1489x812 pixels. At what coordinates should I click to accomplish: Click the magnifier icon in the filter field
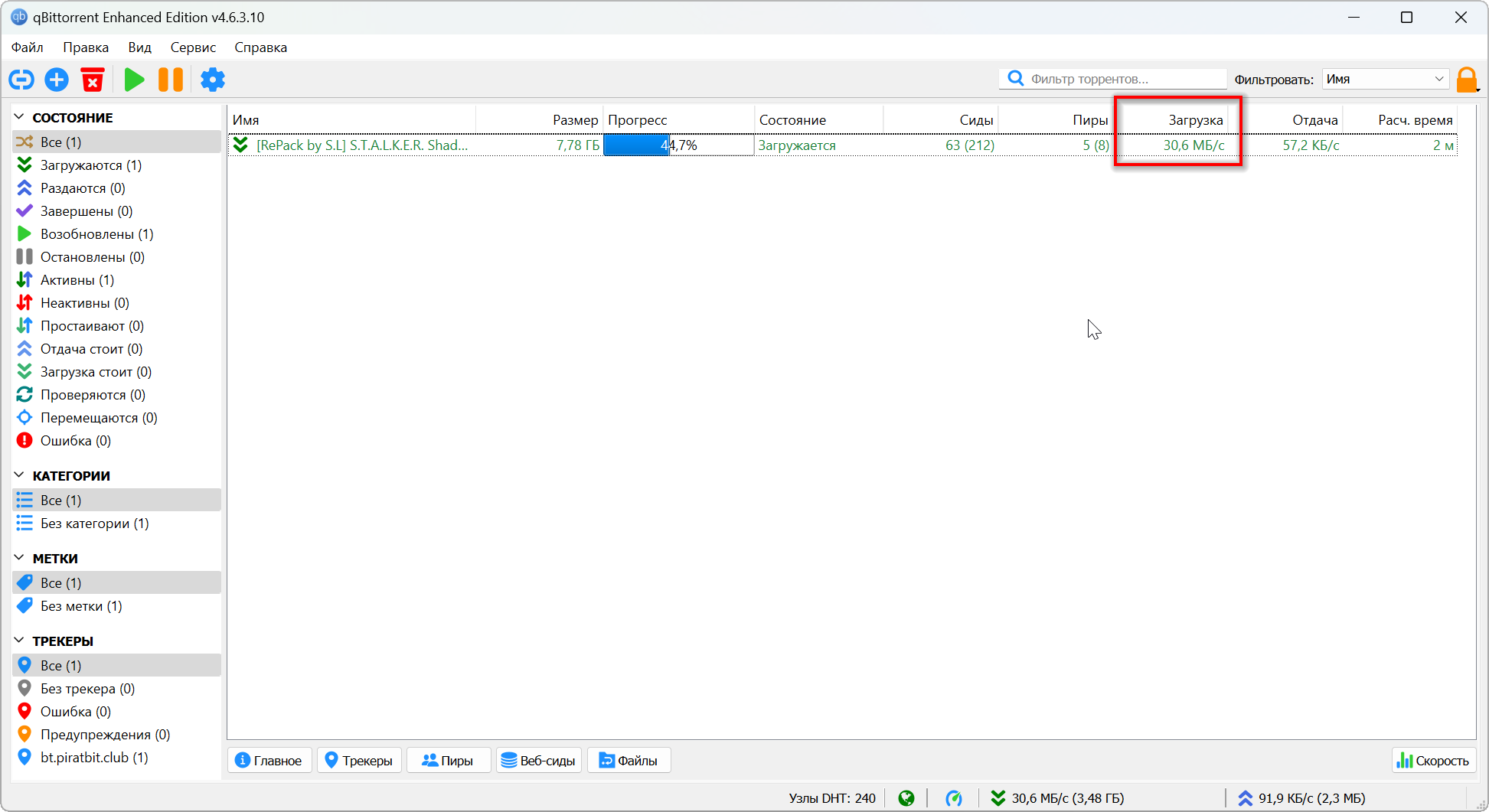coord(1016,78)
